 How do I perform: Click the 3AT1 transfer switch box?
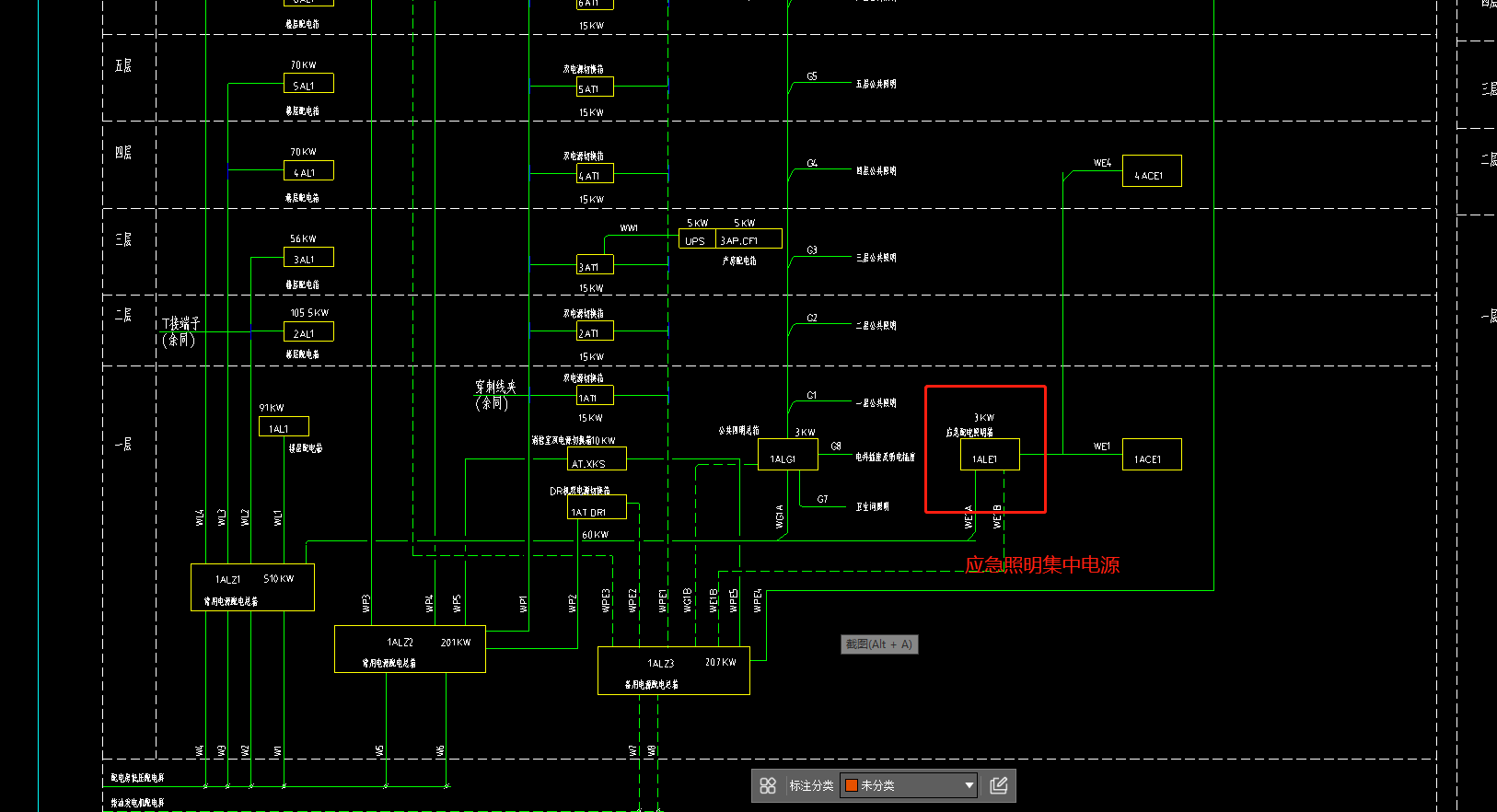[595, 265]
